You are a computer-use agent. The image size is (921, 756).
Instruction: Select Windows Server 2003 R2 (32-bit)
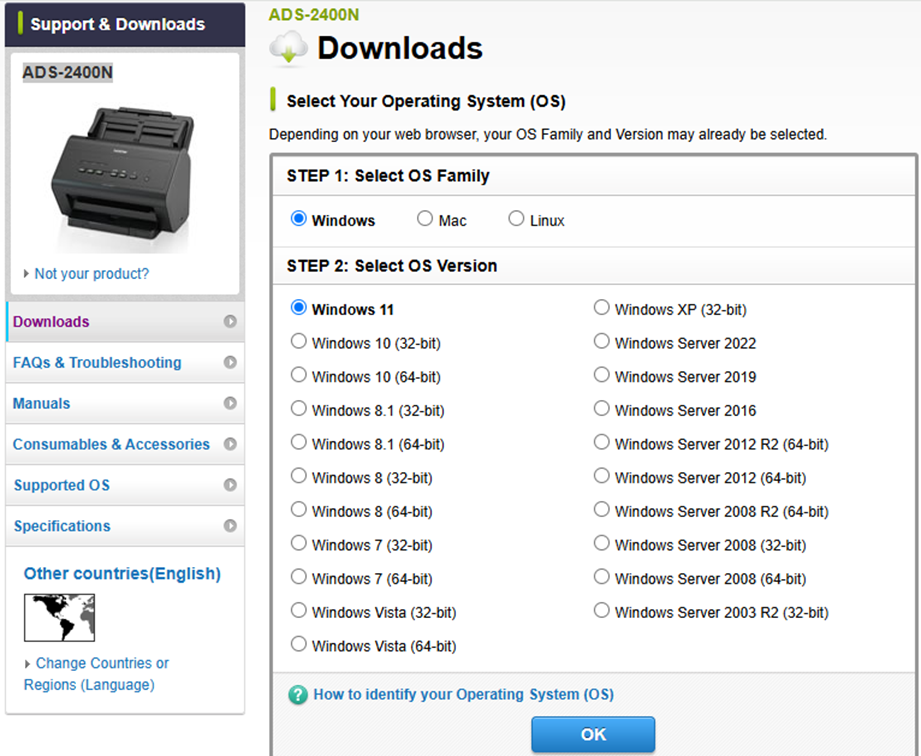(x=601, y=610)
